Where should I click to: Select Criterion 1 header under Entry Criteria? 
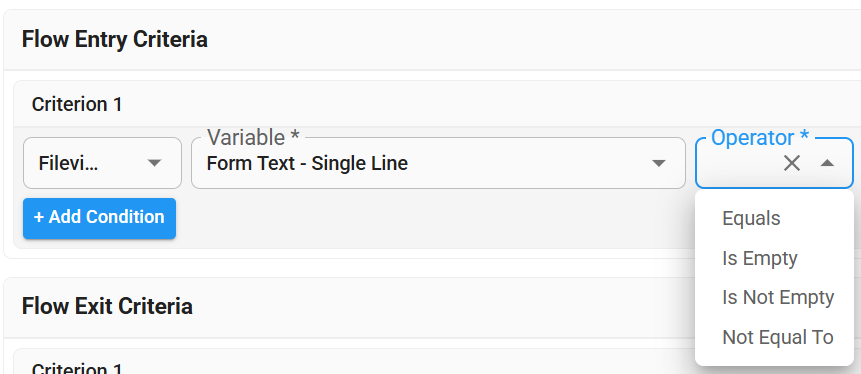[77, 104]
